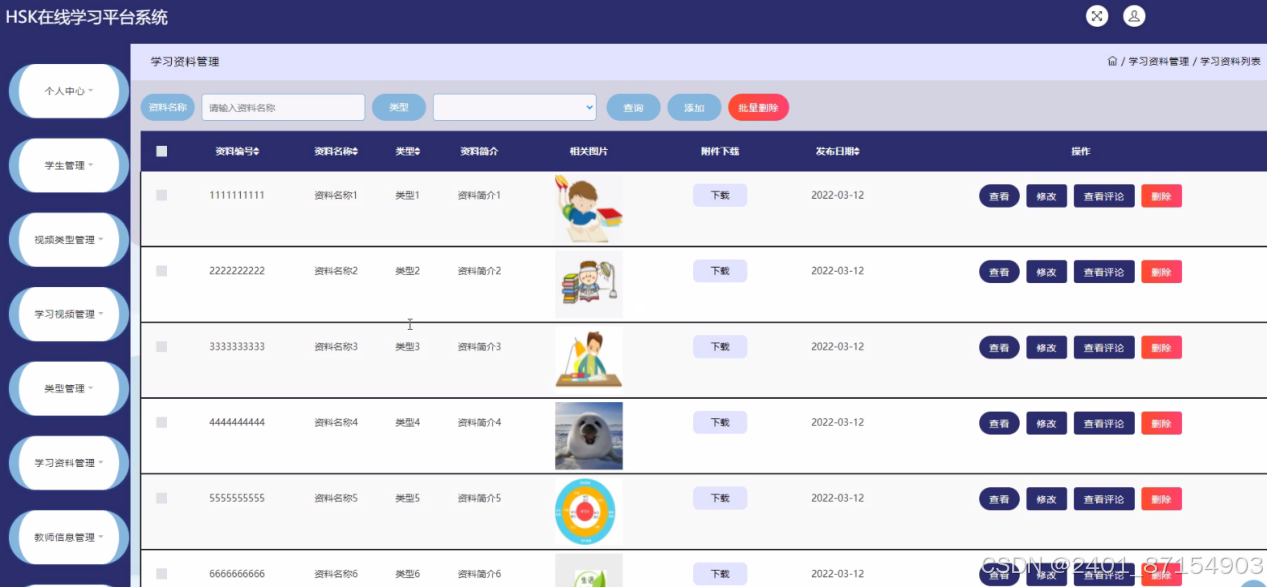
Task: Click the home icon in breadcrumb
Action: pos(1112,61)
